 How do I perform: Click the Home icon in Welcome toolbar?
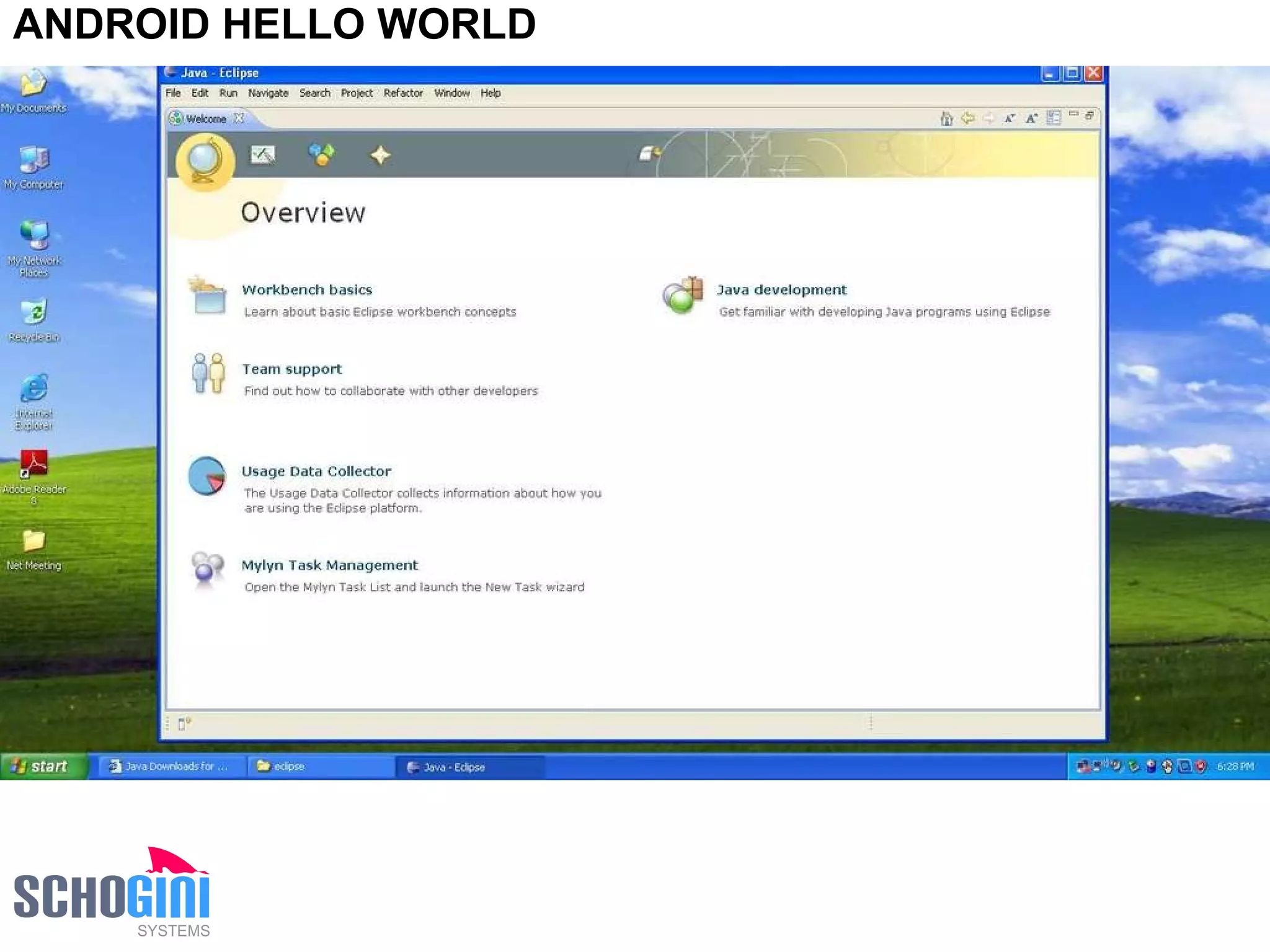point(946,118)
